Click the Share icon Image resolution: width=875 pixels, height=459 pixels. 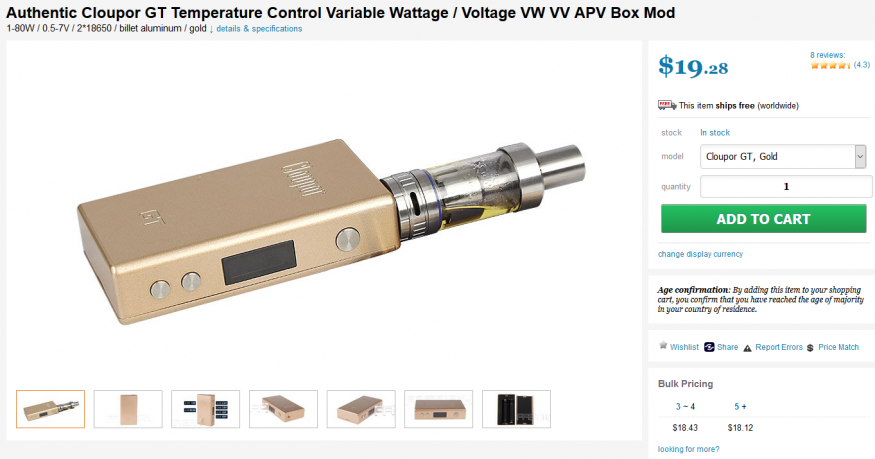click(709, 347)
